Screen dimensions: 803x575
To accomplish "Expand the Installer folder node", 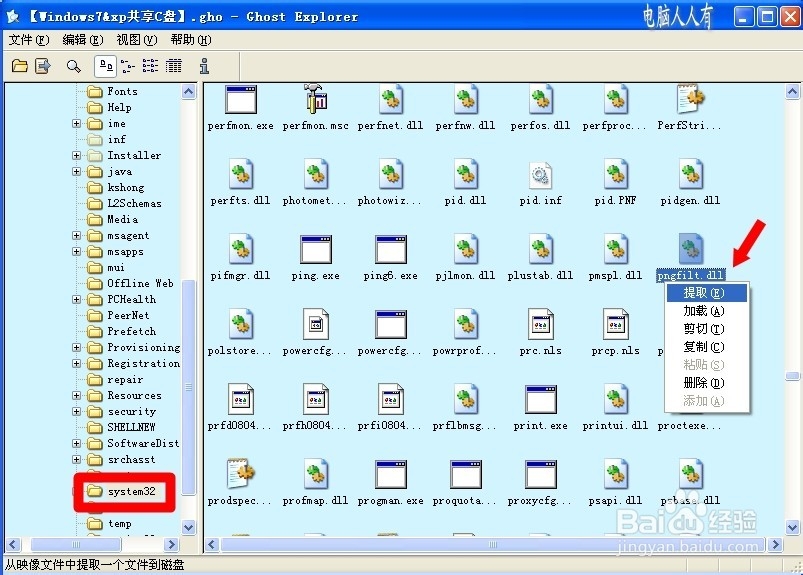I will [76, 155].
